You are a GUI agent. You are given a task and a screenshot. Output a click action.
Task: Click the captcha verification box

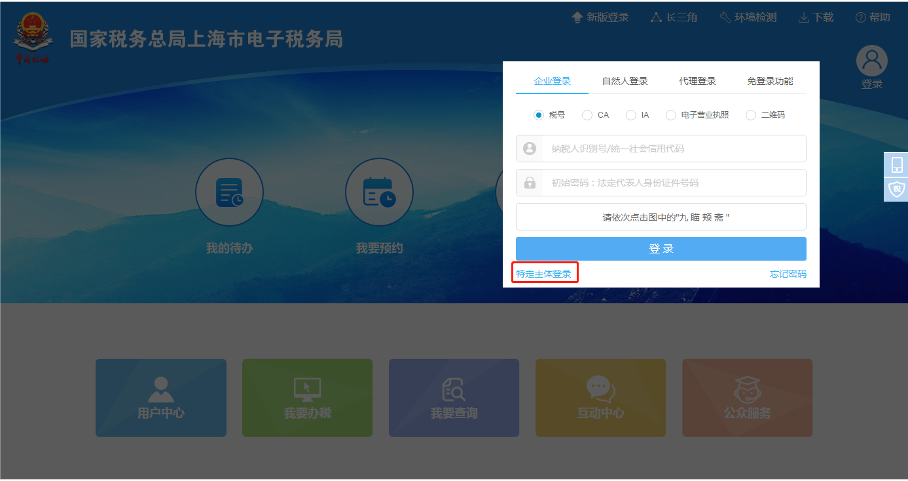(x=661, y=217)
